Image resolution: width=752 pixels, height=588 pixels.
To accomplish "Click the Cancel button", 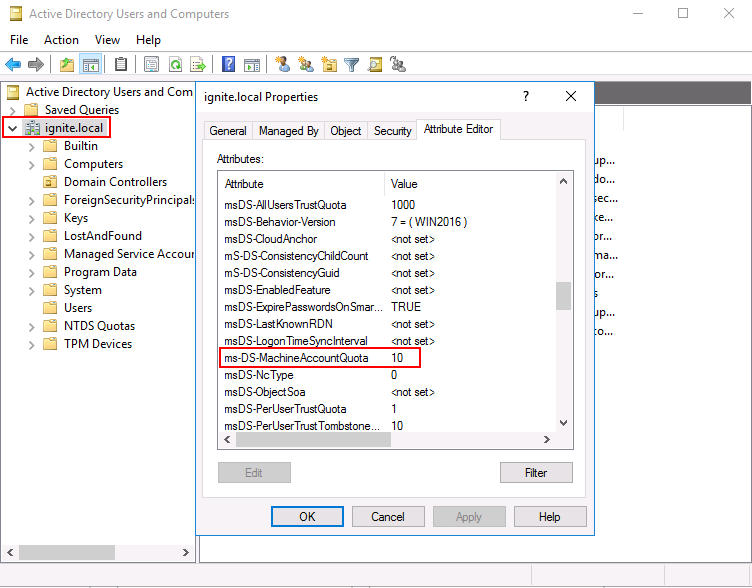I will (388, 517).
